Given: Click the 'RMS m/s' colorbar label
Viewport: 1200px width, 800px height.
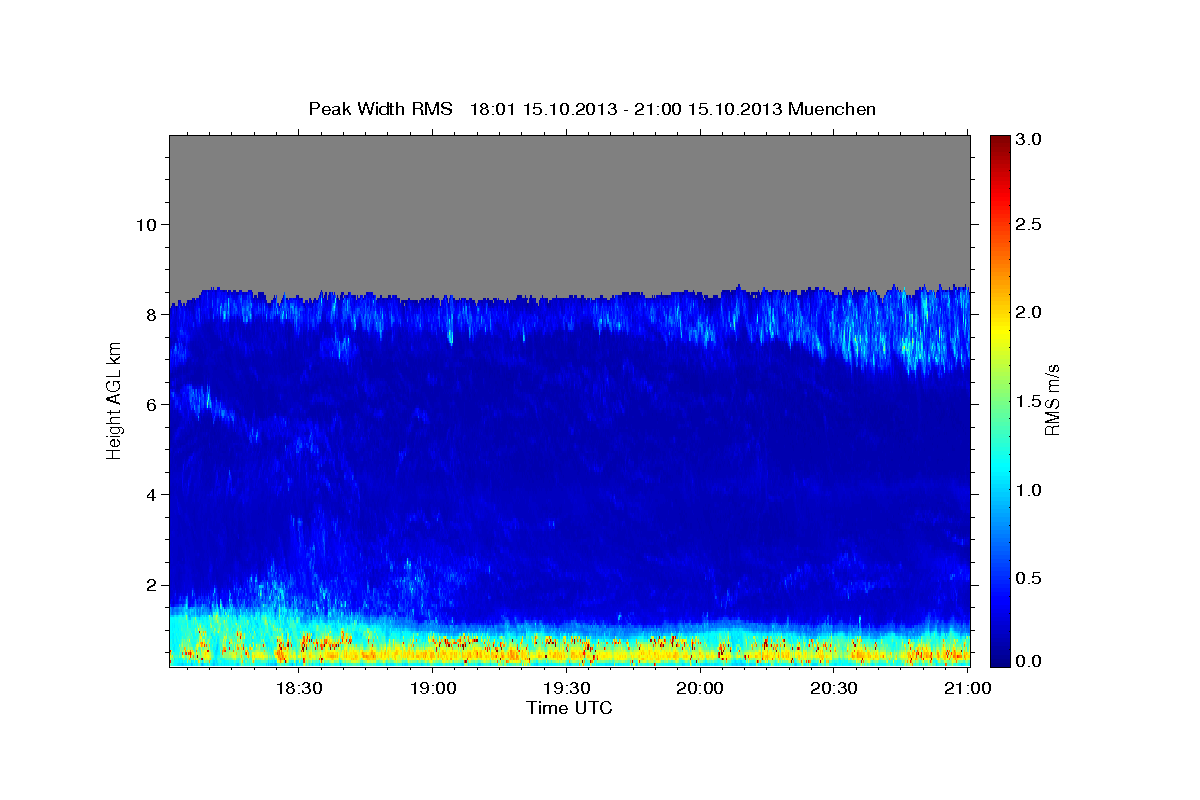Looking at the screenshot, I should 1052,401.
